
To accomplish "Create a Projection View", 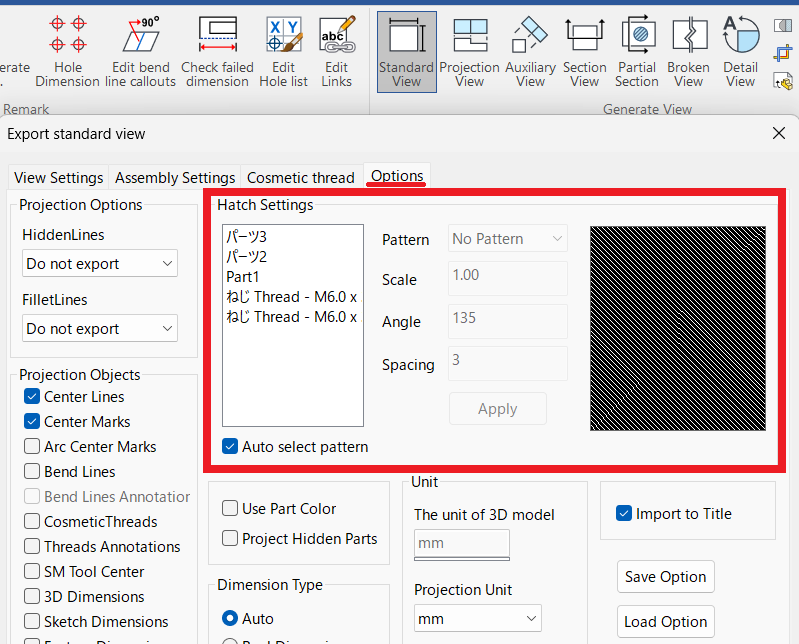I will [x=469, y=51].
